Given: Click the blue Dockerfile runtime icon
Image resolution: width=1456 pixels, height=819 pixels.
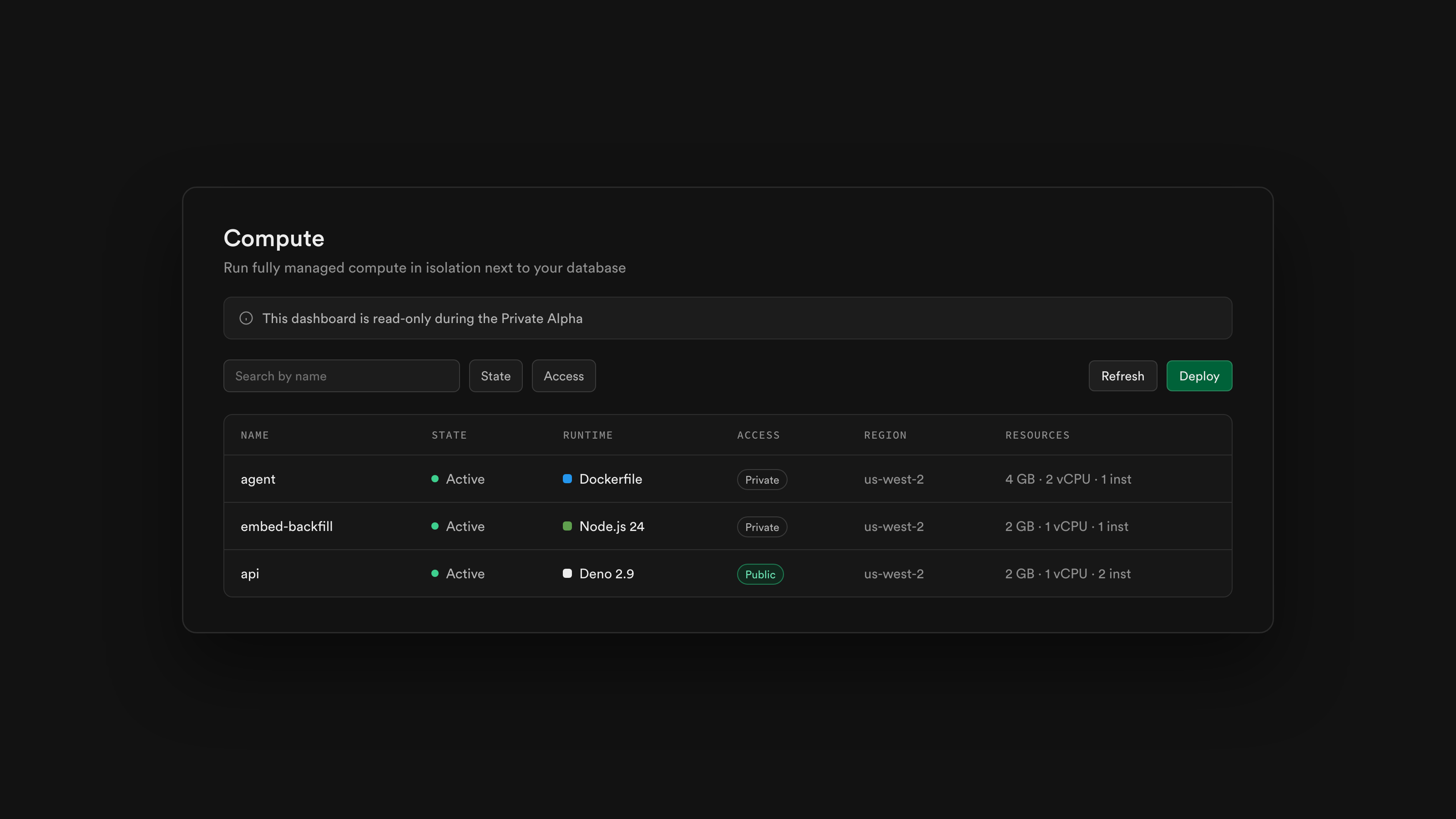Looking at the screenshot, I should point(567,479).
